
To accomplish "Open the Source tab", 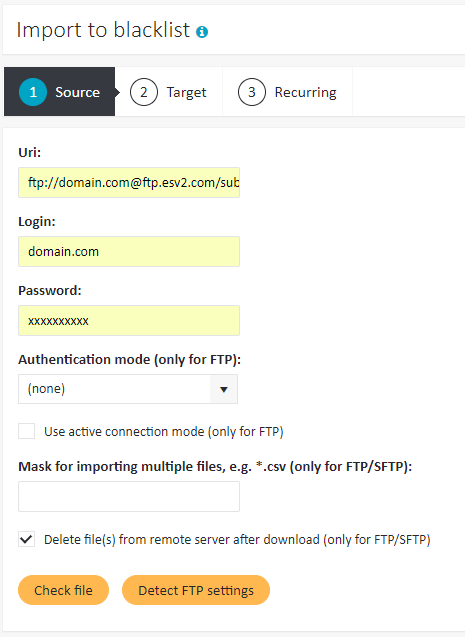I will point(60,92).
